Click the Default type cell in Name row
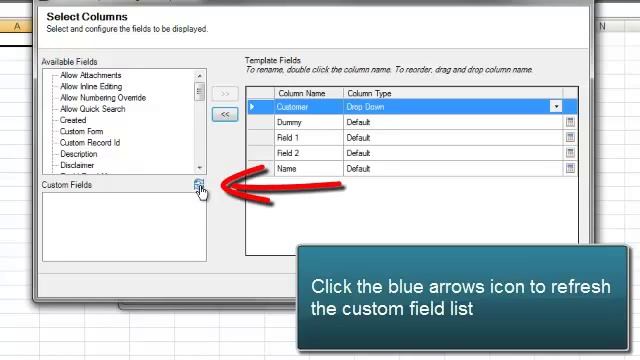The image size is (640, 360). pyautogui.click(x=453, y=169)
